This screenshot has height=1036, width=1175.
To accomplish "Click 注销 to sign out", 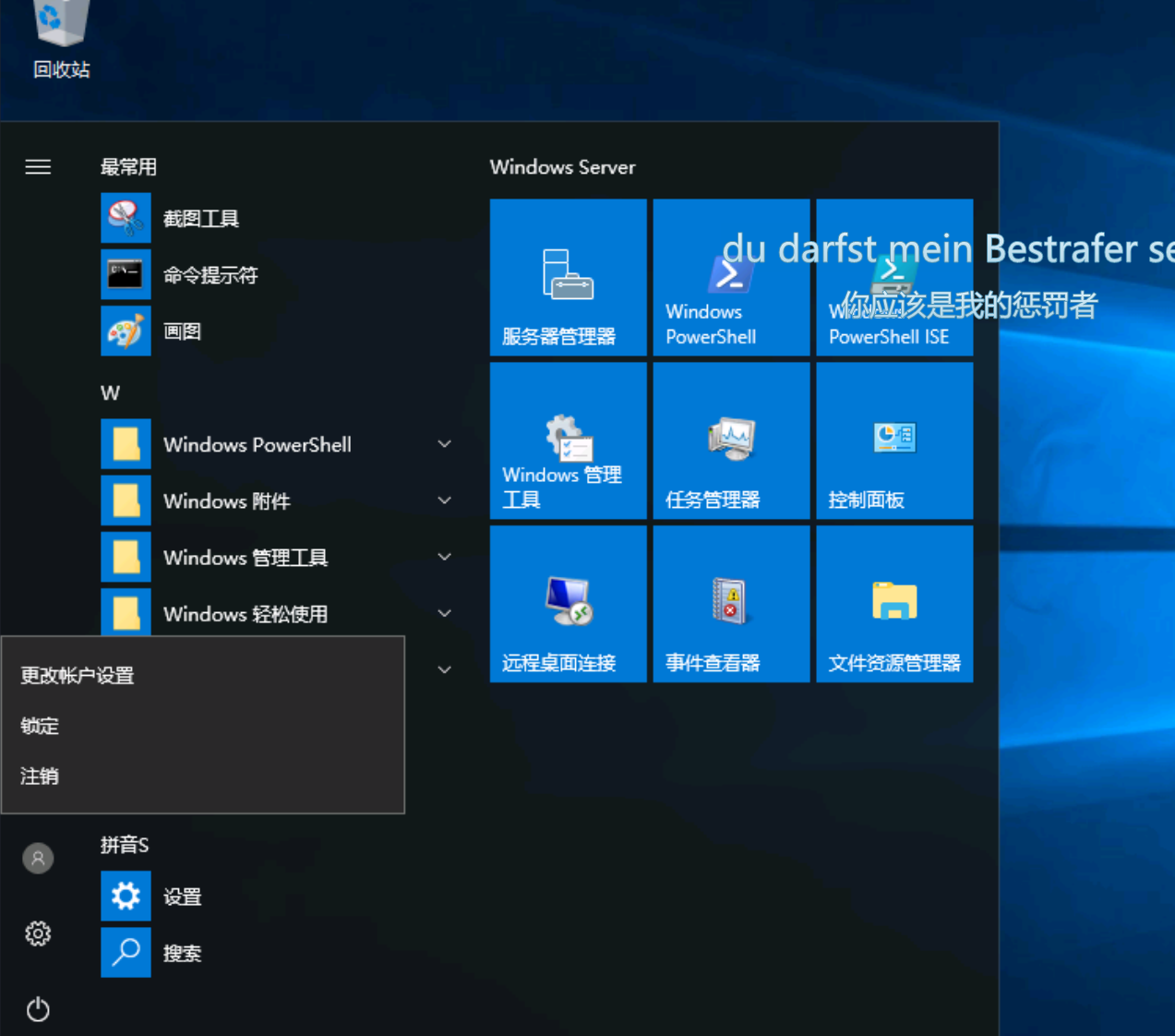I will tap(40, 777).
